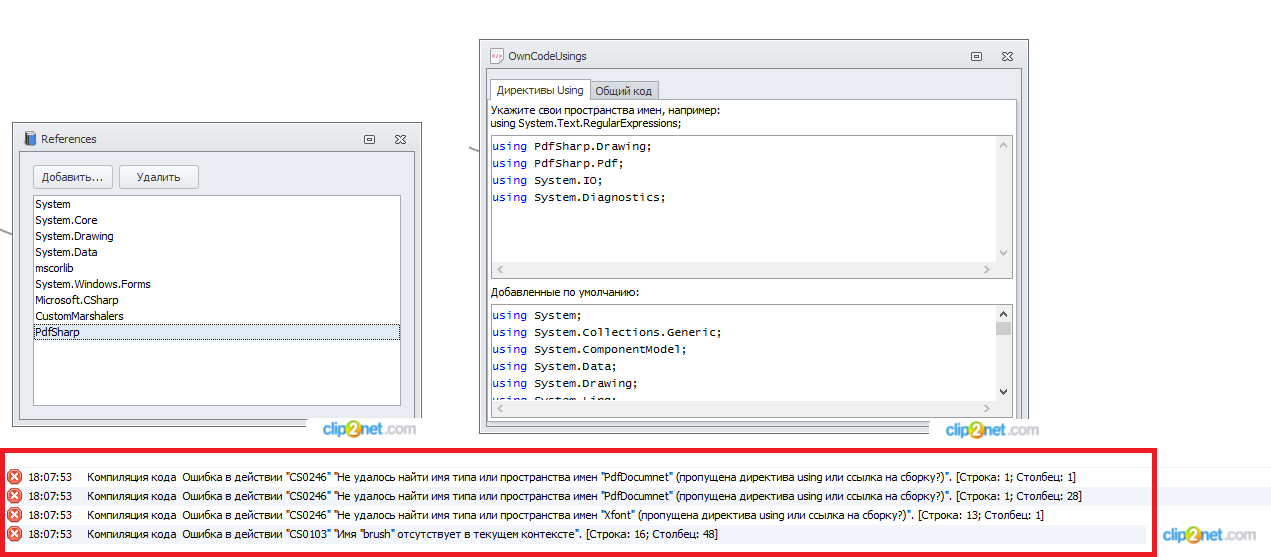Click error icon of the Xfont log entry

[14, 515]
